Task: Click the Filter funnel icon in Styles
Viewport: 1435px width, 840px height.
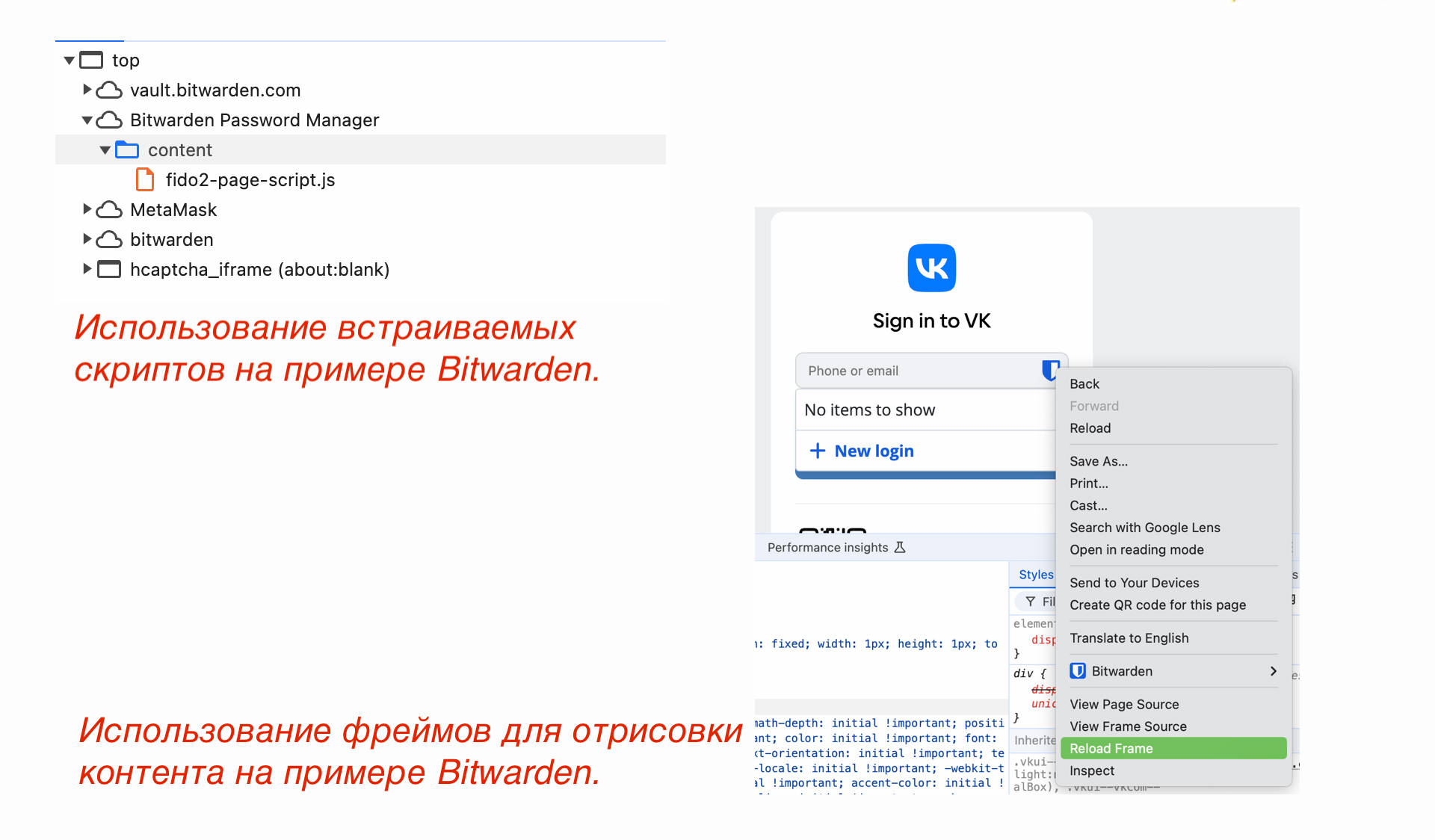Action: click(x=1031, y=602)
